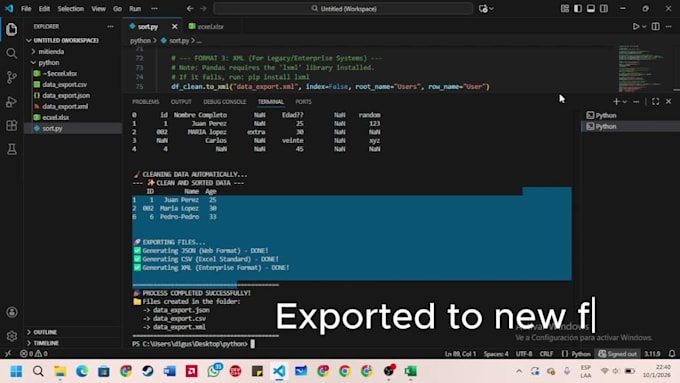This screenshot has width=680, height=383.
Task: Open the Edit menu
Action: point(44,9)
